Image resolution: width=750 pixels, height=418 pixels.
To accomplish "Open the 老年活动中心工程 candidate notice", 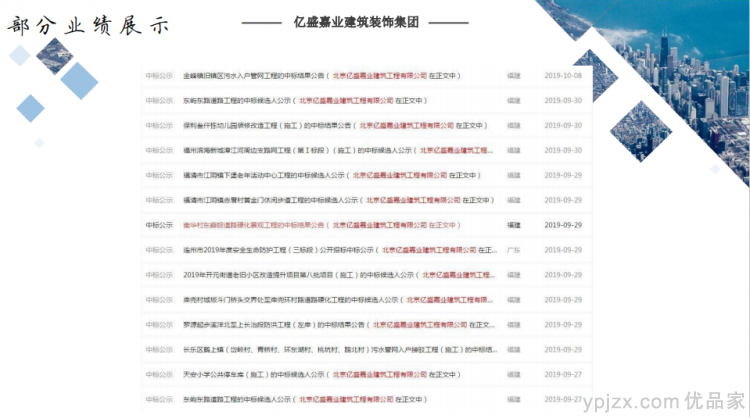I will (x=332, y=175).
